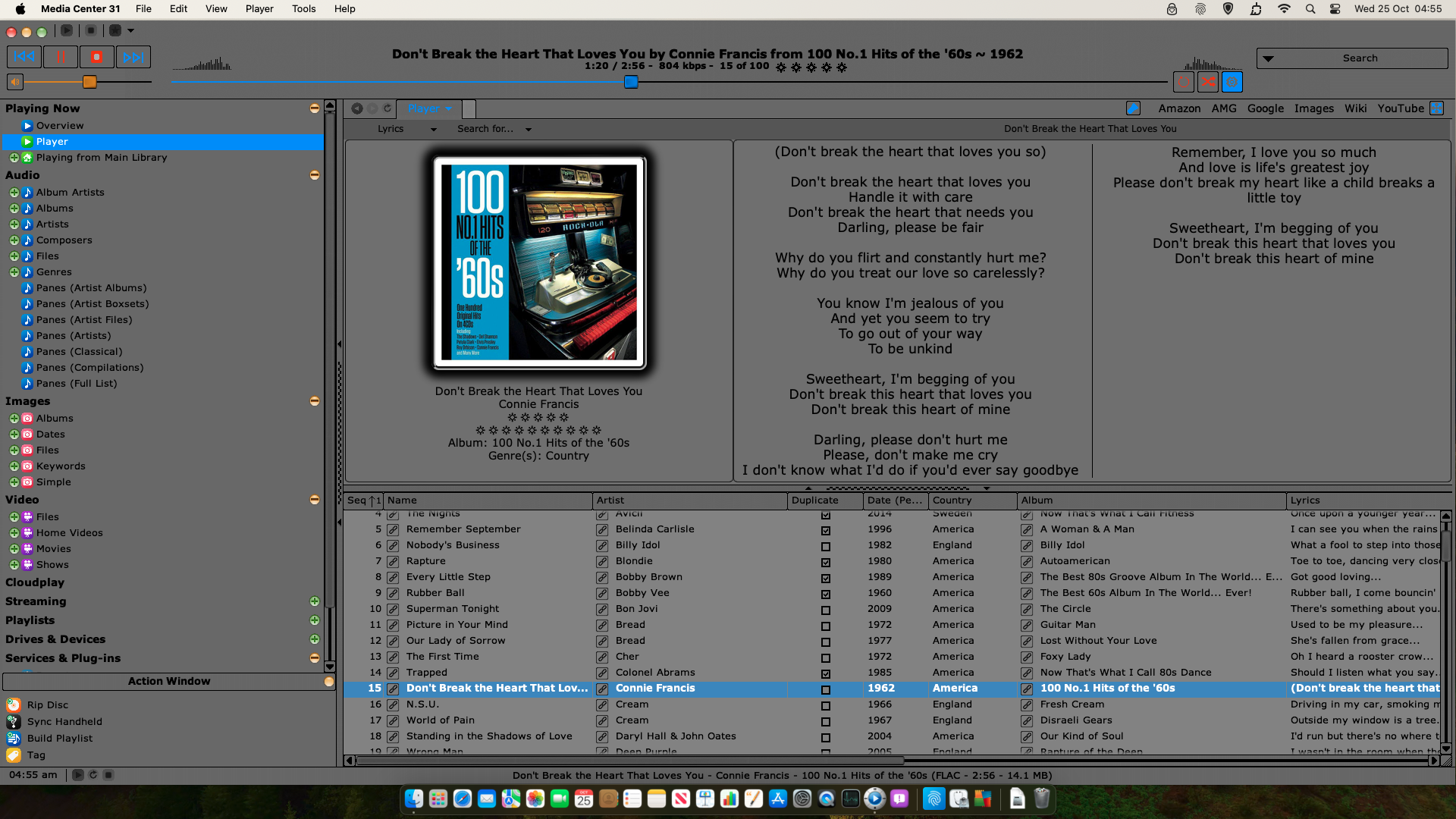Go to the previous track
The width and height of the screenshot is (1456, 819).
(24, 57)
